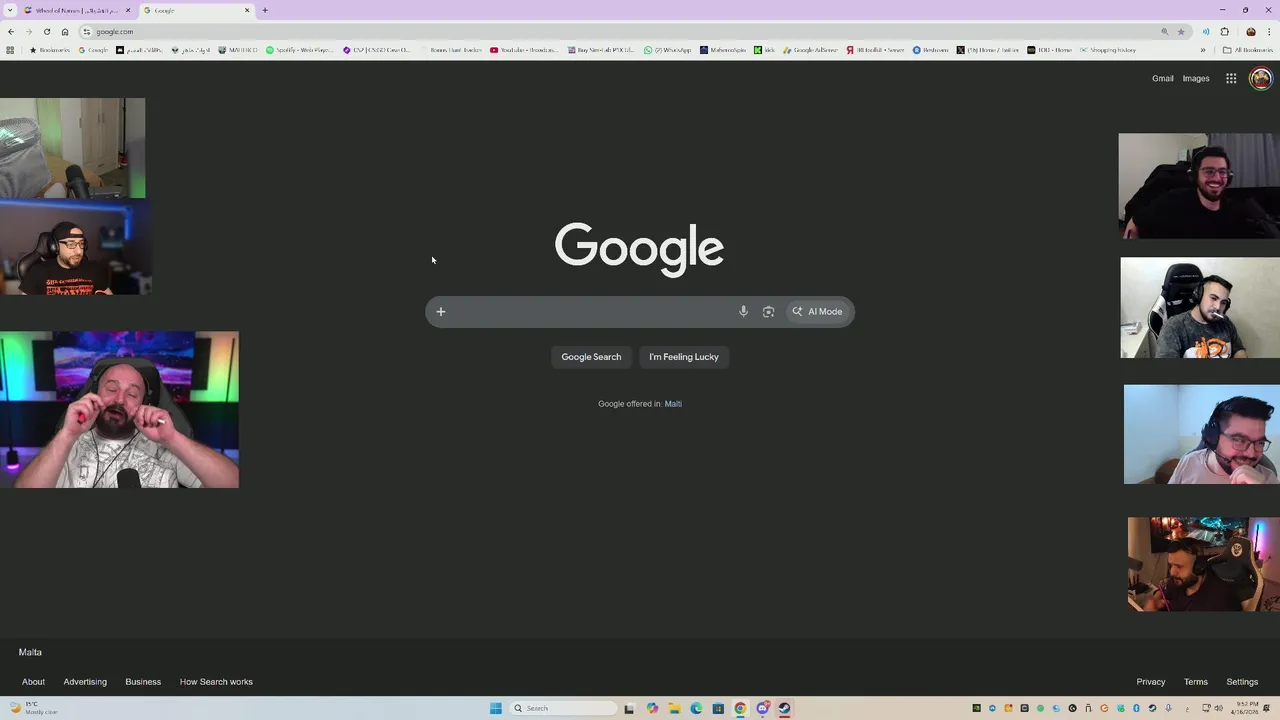
Task: Click the Chrome profile avatar in toolbar
Action: [1251, 31]
